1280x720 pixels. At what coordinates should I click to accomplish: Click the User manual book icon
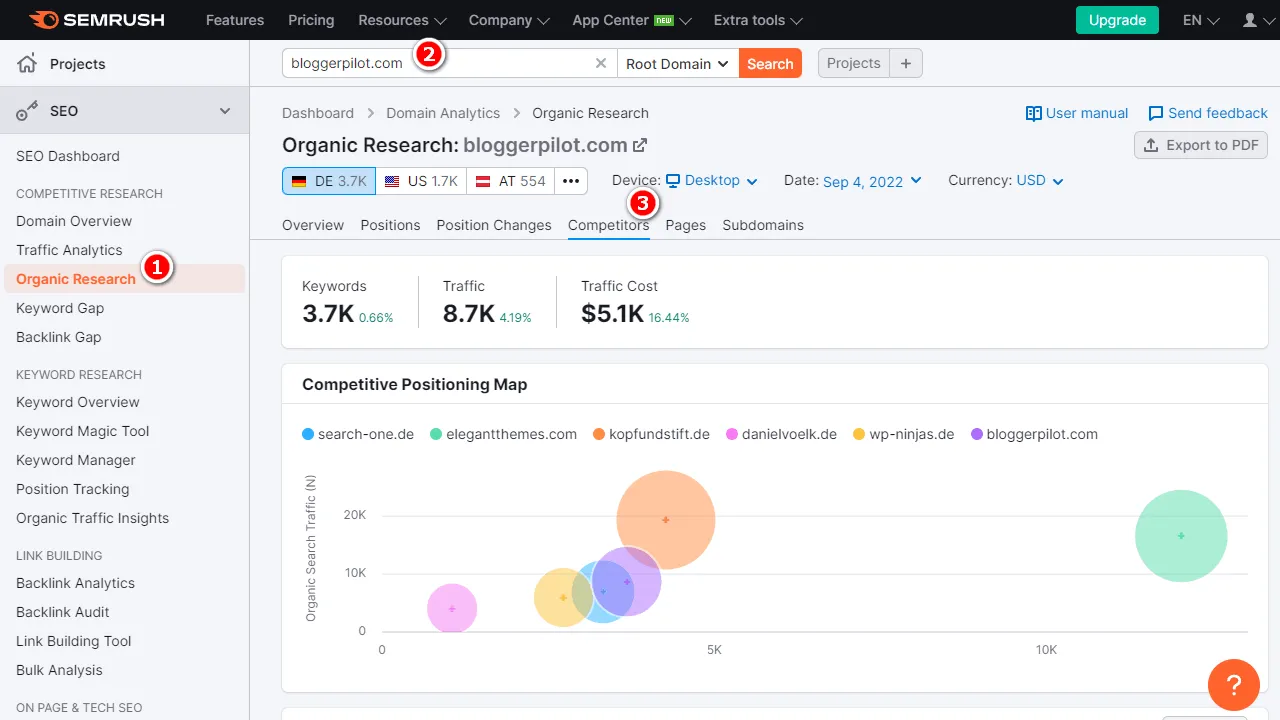[x=1034, y=113]
